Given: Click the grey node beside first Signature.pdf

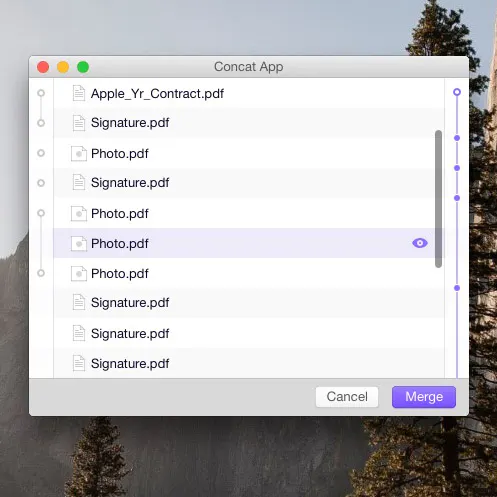Looking at the screenshot, I should (41, 123).
